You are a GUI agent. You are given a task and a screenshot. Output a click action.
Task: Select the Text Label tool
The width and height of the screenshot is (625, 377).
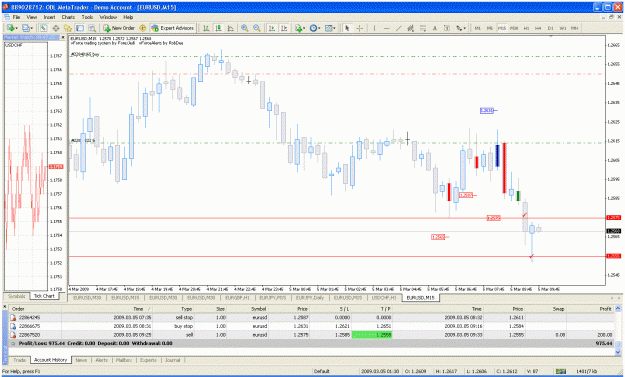click(x=447, y=28)
